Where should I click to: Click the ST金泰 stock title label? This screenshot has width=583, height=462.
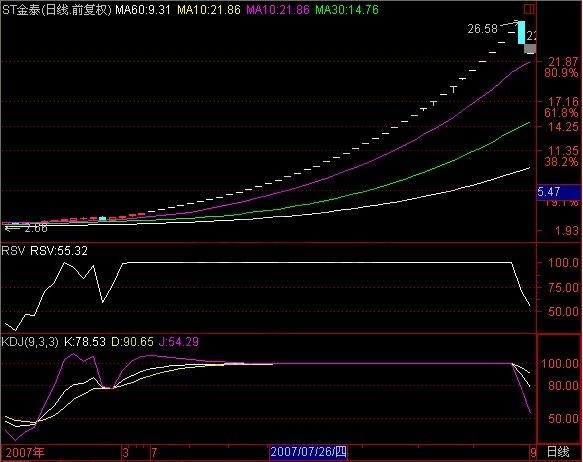(x=57, y=10)
